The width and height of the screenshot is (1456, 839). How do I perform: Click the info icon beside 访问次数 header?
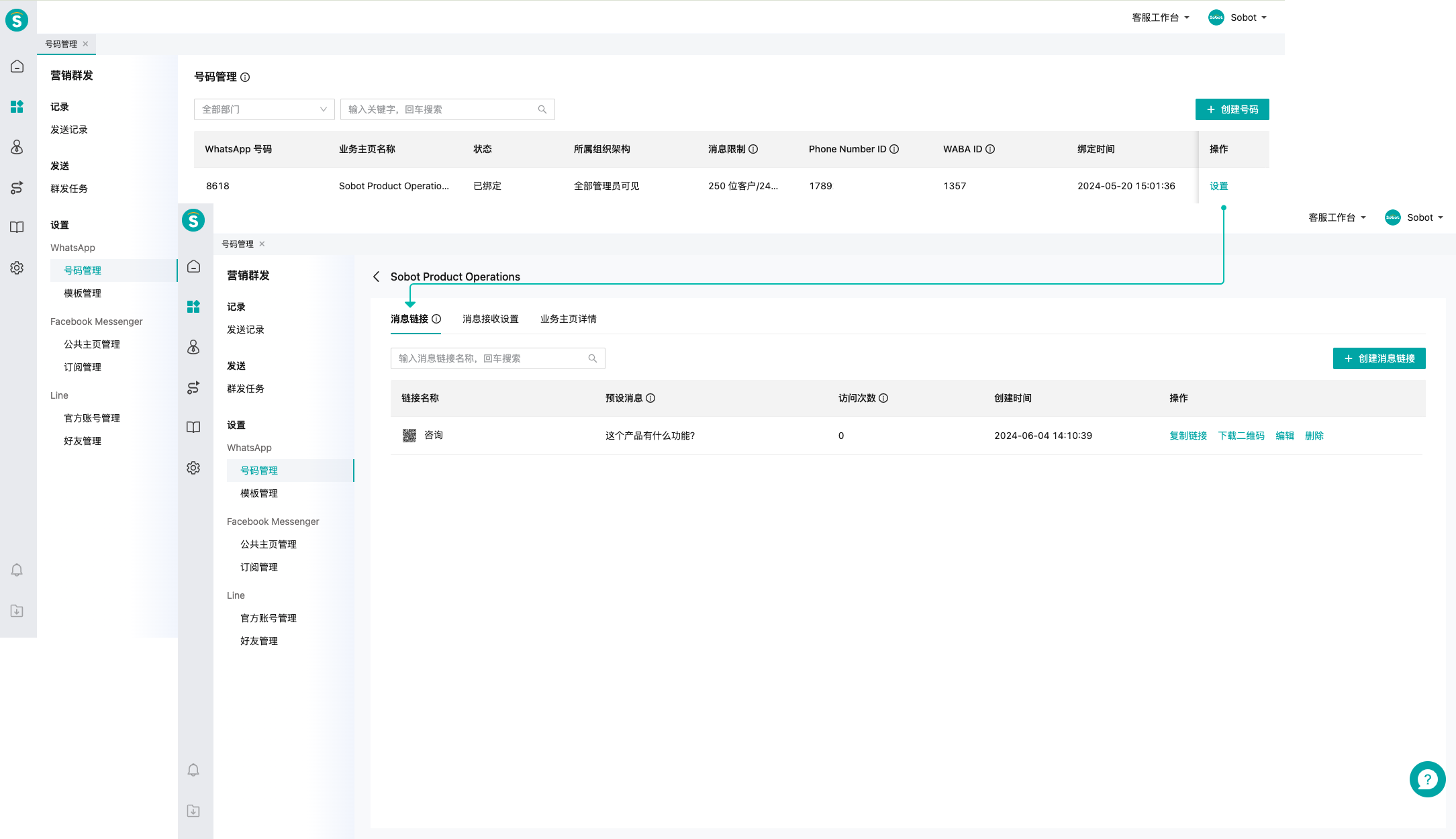883,398
